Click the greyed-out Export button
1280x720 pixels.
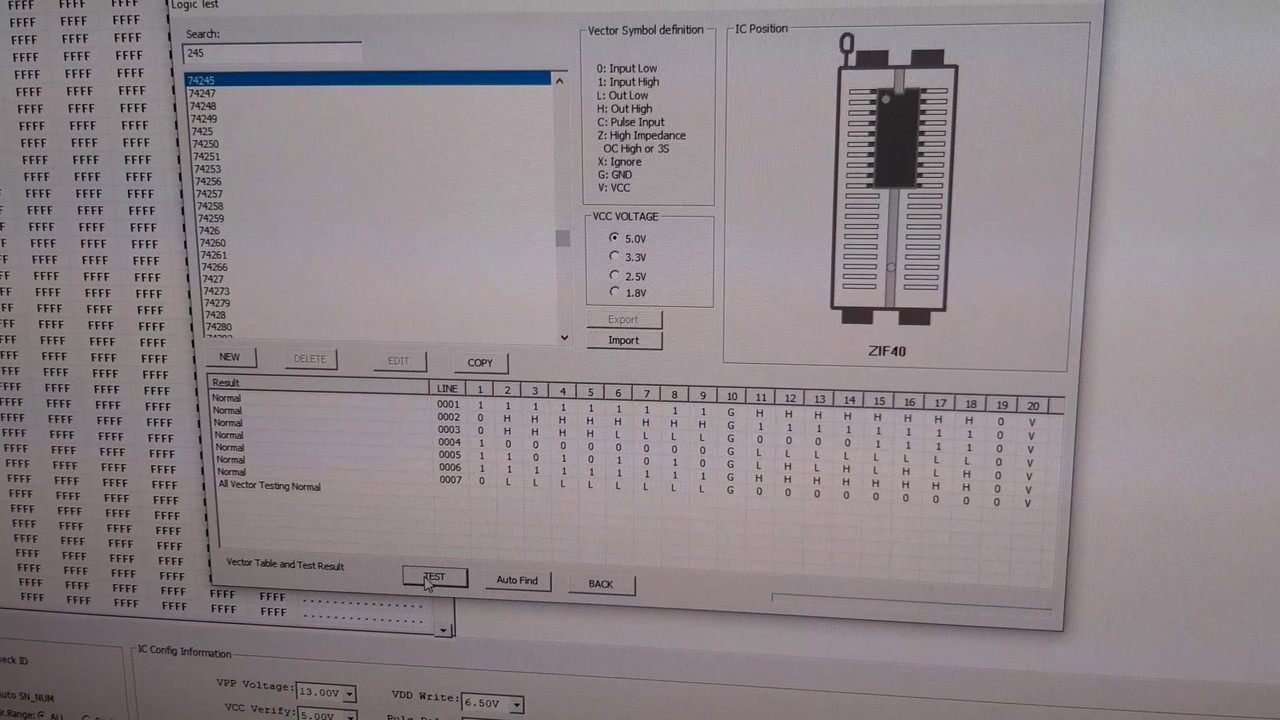(x=622, y=320)
